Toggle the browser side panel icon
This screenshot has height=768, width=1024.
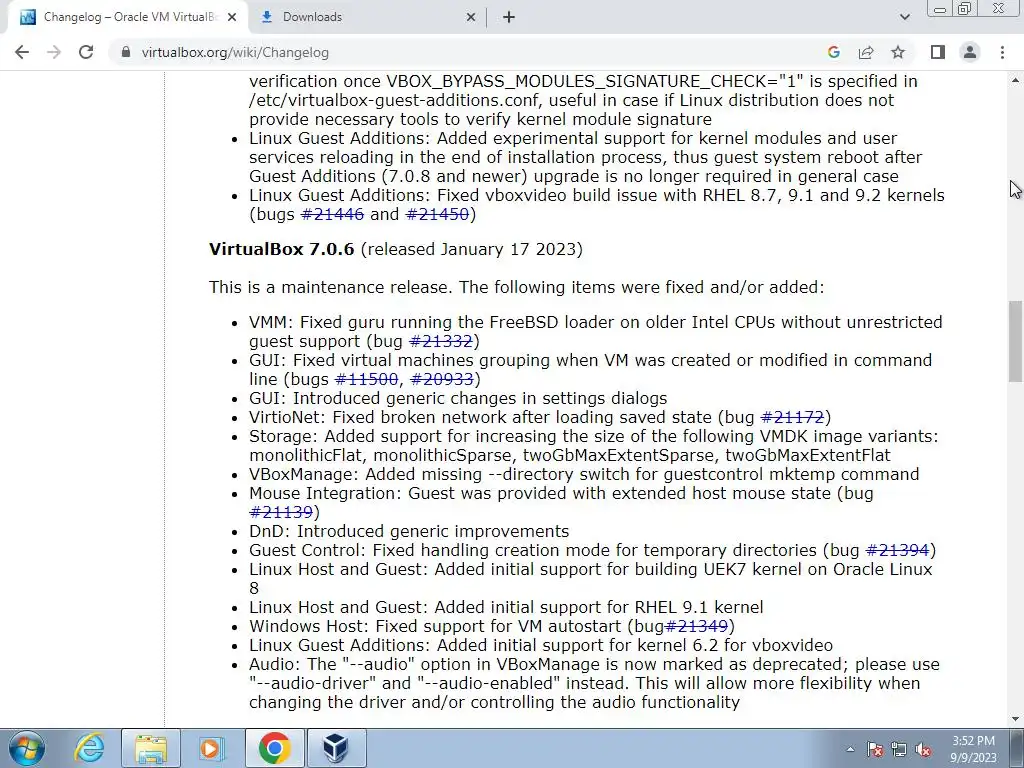click(x=938, y=52)
